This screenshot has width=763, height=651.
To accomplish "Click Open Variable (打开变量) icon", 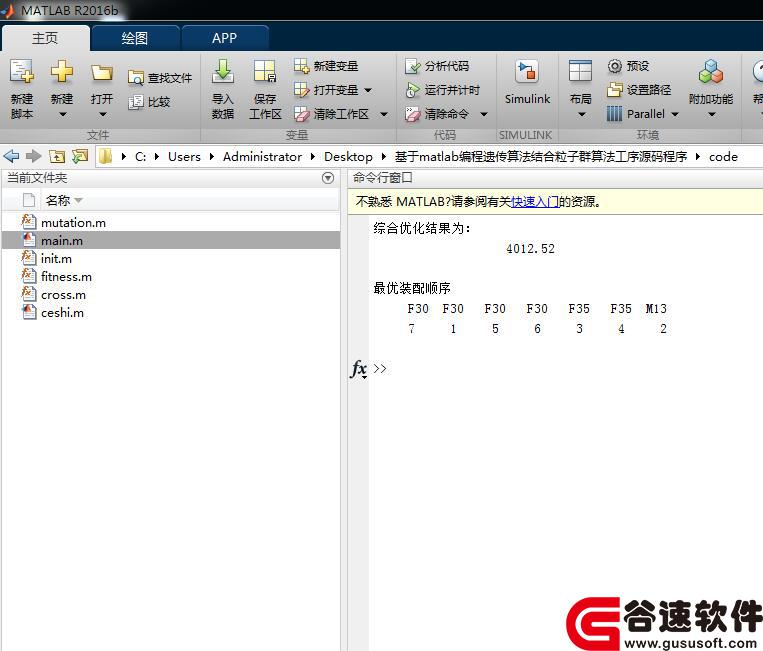I will point(302,90).
